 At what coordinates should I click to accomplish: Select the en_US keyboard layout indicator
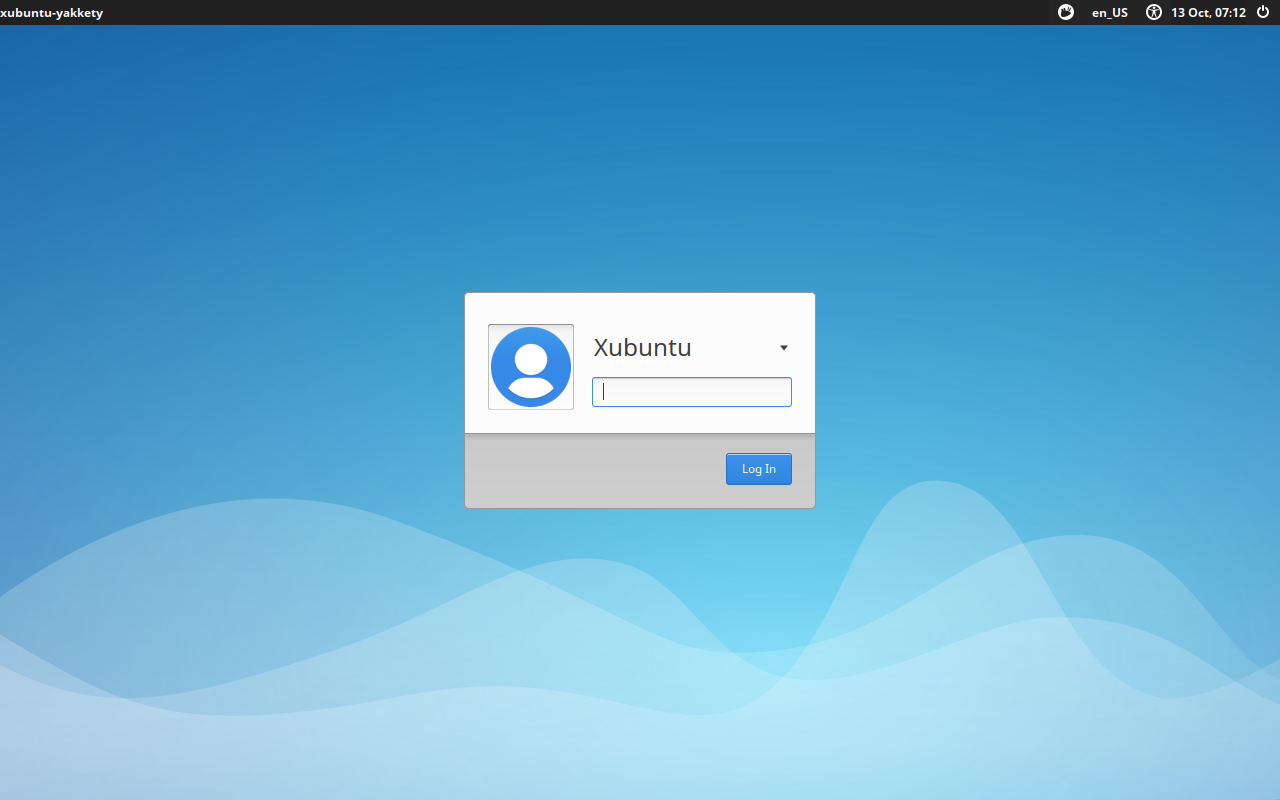[x=1109, y=12]
